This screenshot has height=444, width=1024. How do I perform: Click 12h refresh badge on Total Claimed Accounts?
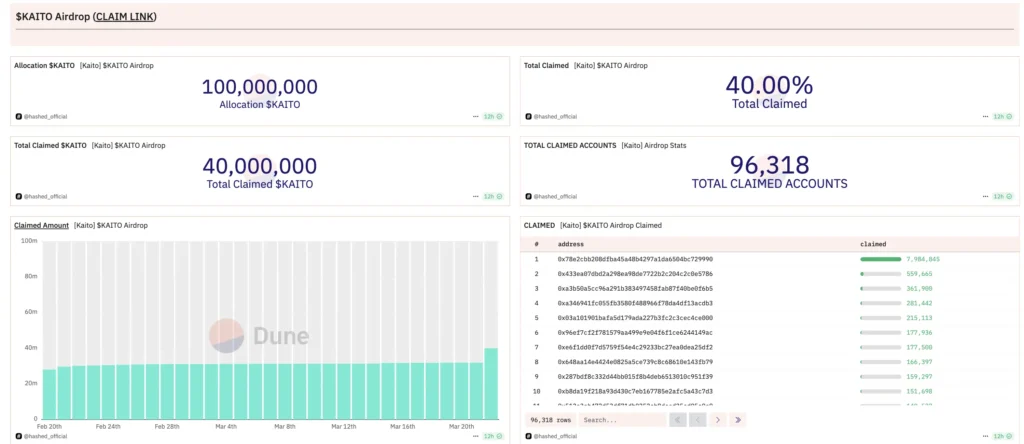click(x=1002, y=197)
